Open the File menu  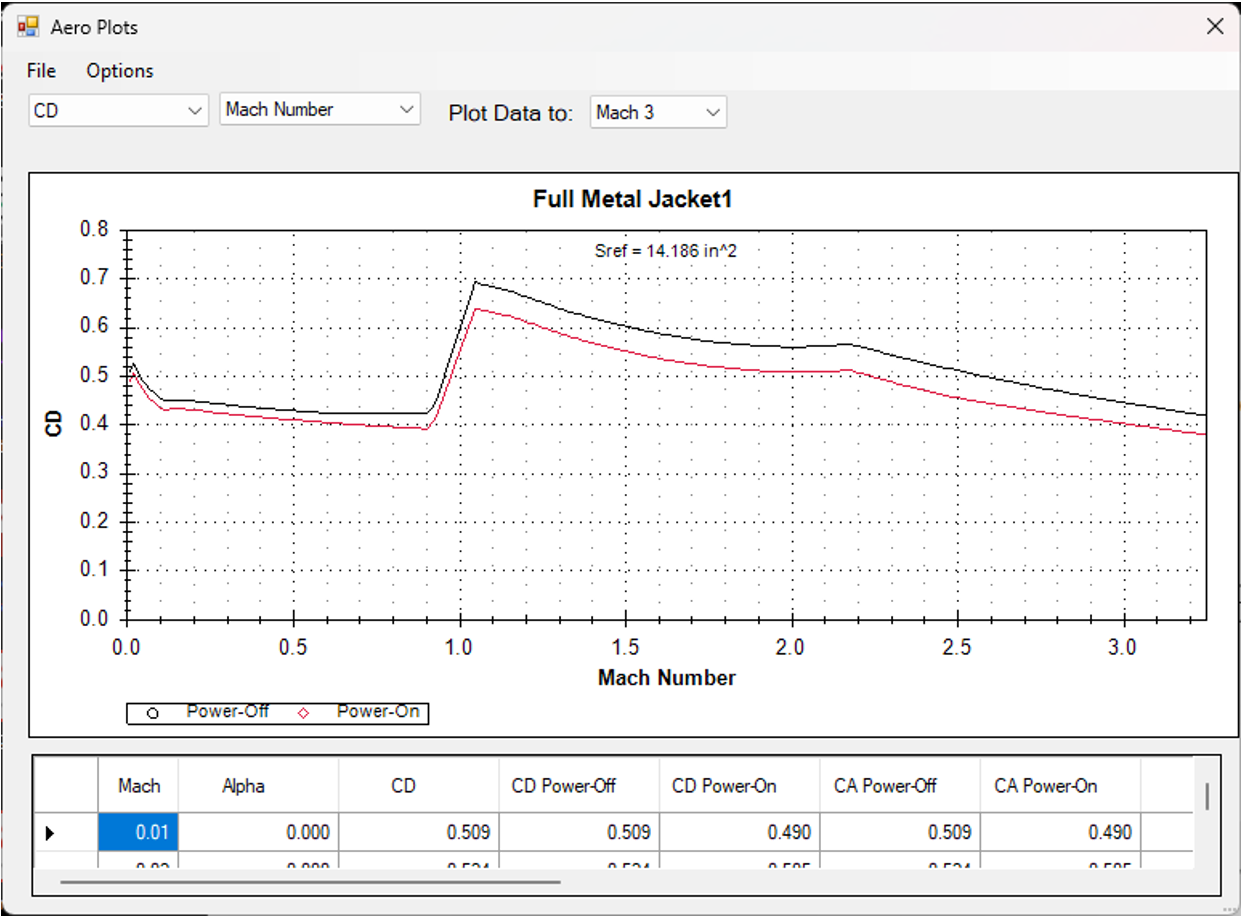[41, 71]
